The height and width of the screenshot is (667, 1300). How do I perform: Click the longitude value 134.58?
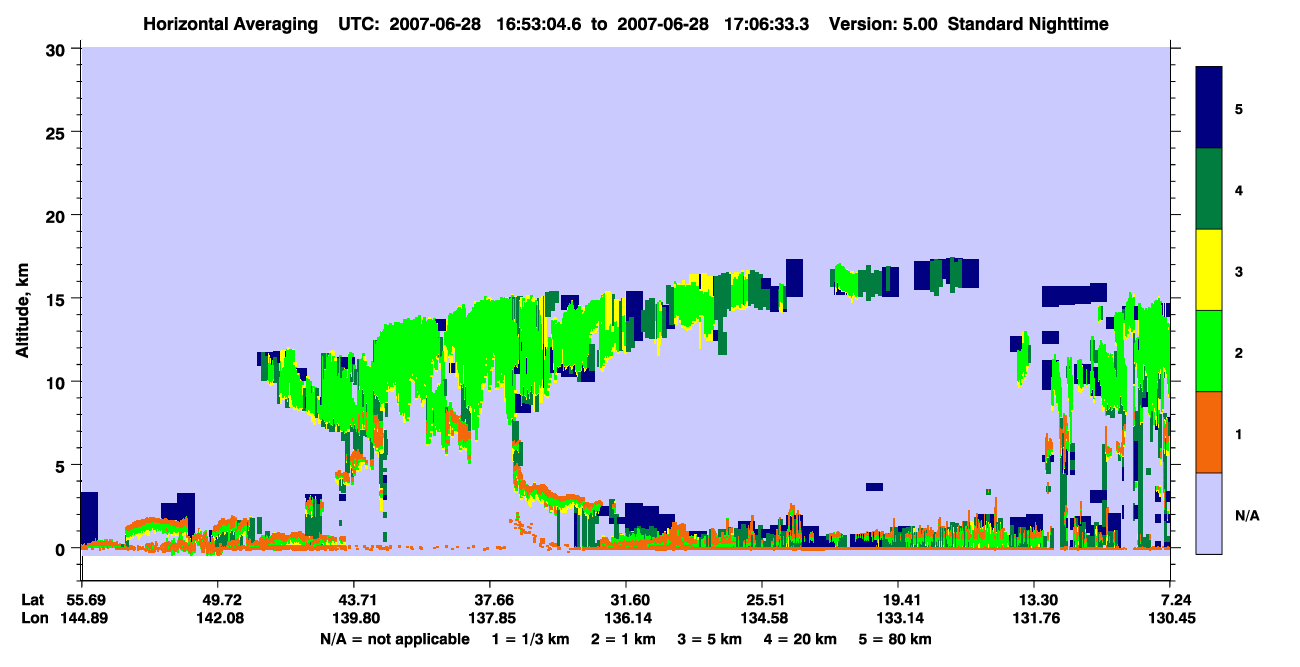coord(762,618)
